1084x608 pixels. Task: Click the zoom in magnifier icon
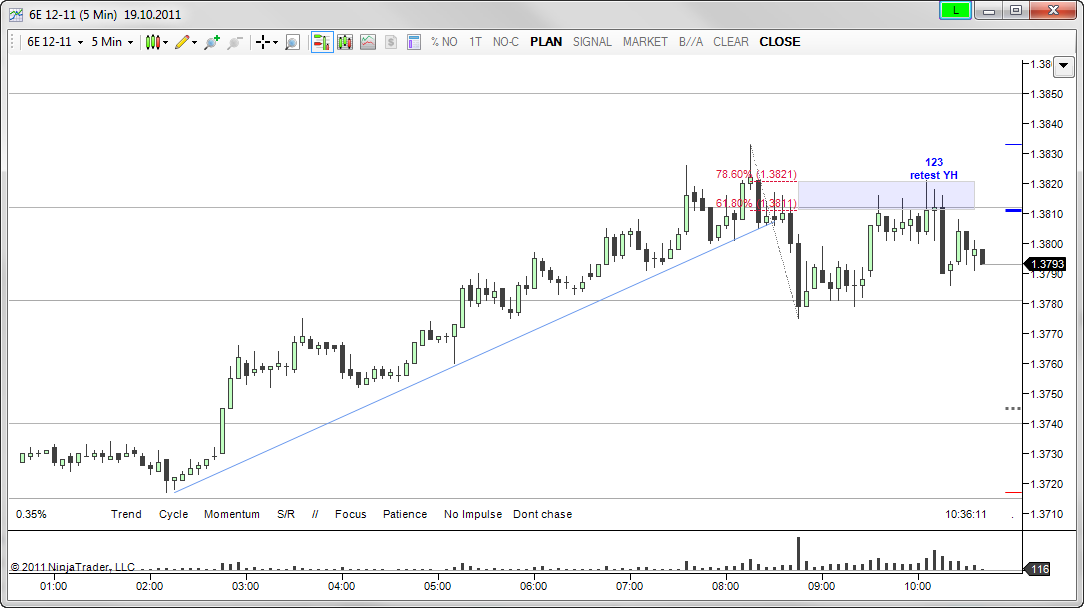212,42
